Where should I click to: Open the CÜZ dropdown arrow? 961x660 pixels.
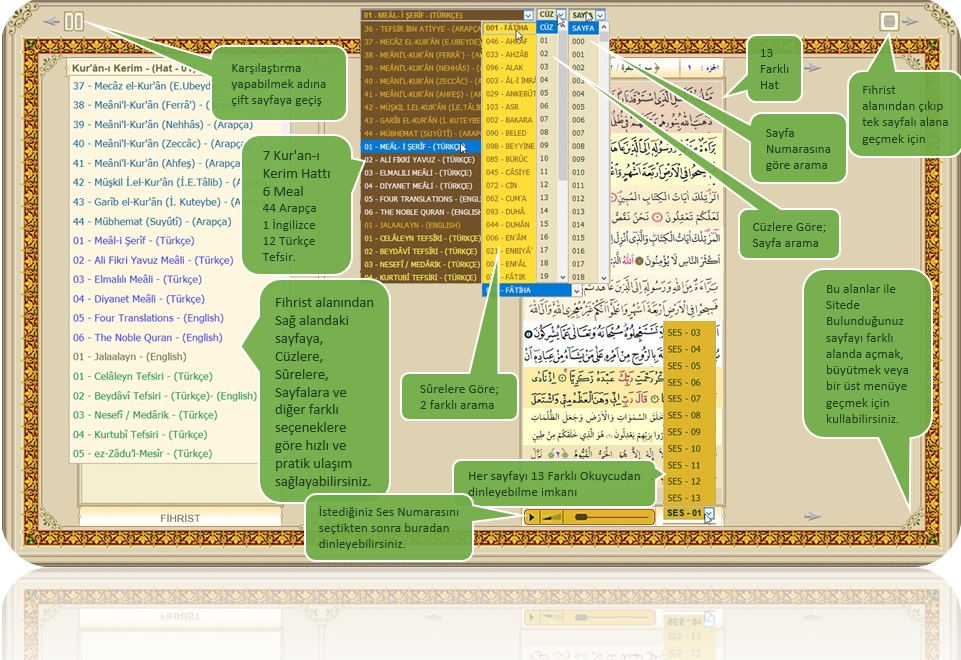point(561,15)
